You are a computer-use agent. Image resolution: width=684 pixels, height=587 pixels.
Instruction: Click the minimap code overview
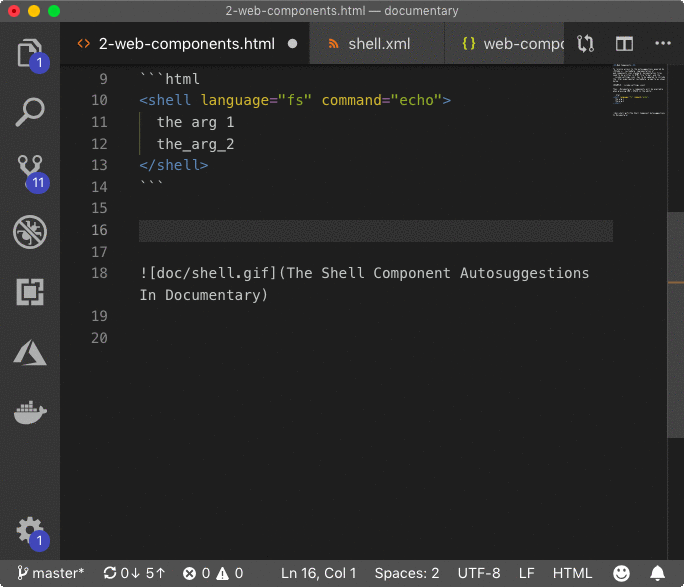pyautogui.click(x=639, y=91)
